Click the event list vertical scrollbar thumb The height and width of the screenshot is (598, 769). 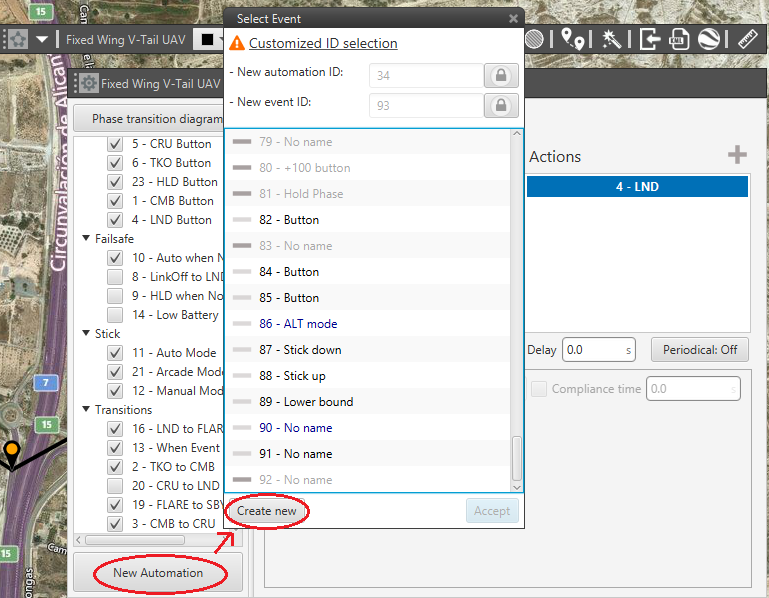[x=517, y=459]
